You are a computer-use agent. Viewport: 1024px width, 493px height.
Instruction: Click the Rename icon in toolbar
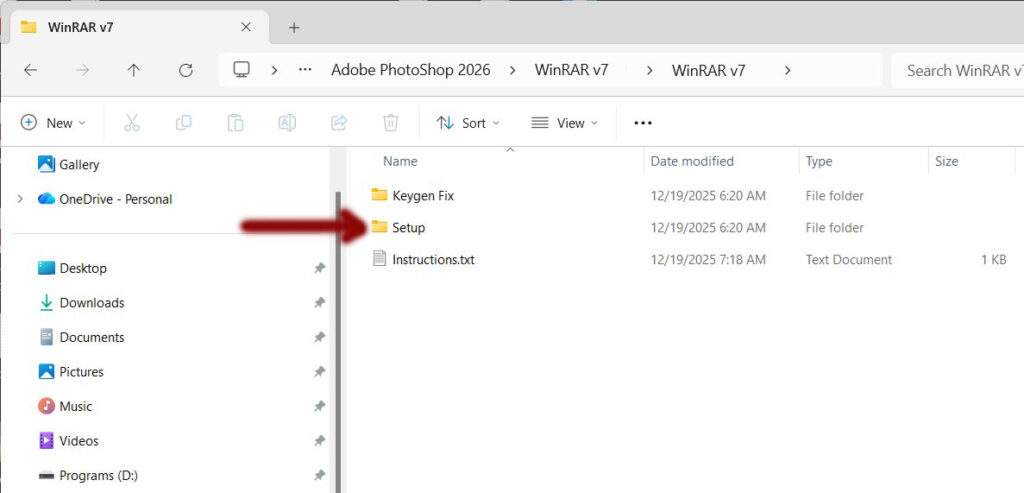click(x=287, y=123)
